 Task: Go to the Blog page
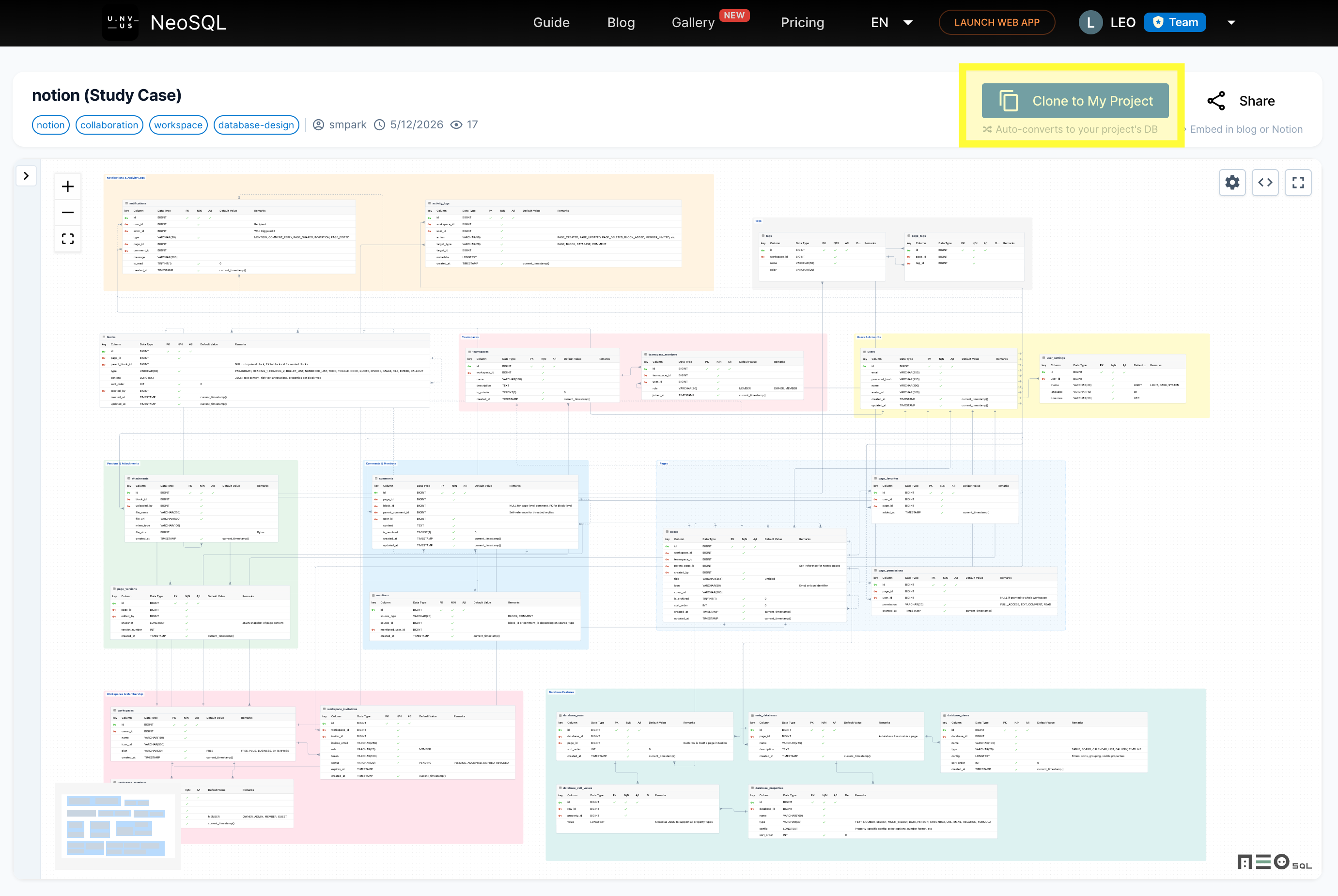point(621,22)
